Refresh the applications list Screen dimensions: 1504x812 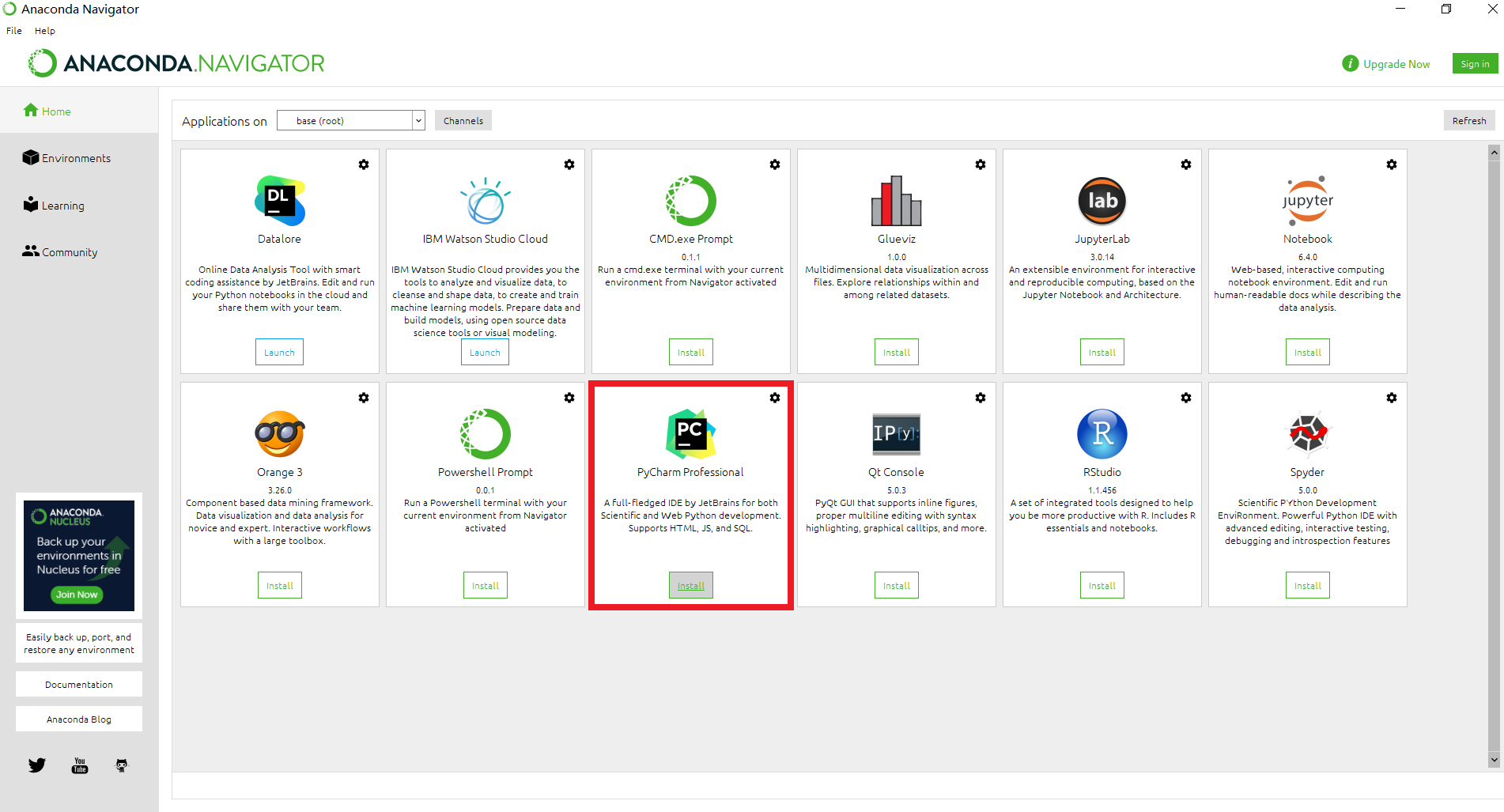(1469, 120)
